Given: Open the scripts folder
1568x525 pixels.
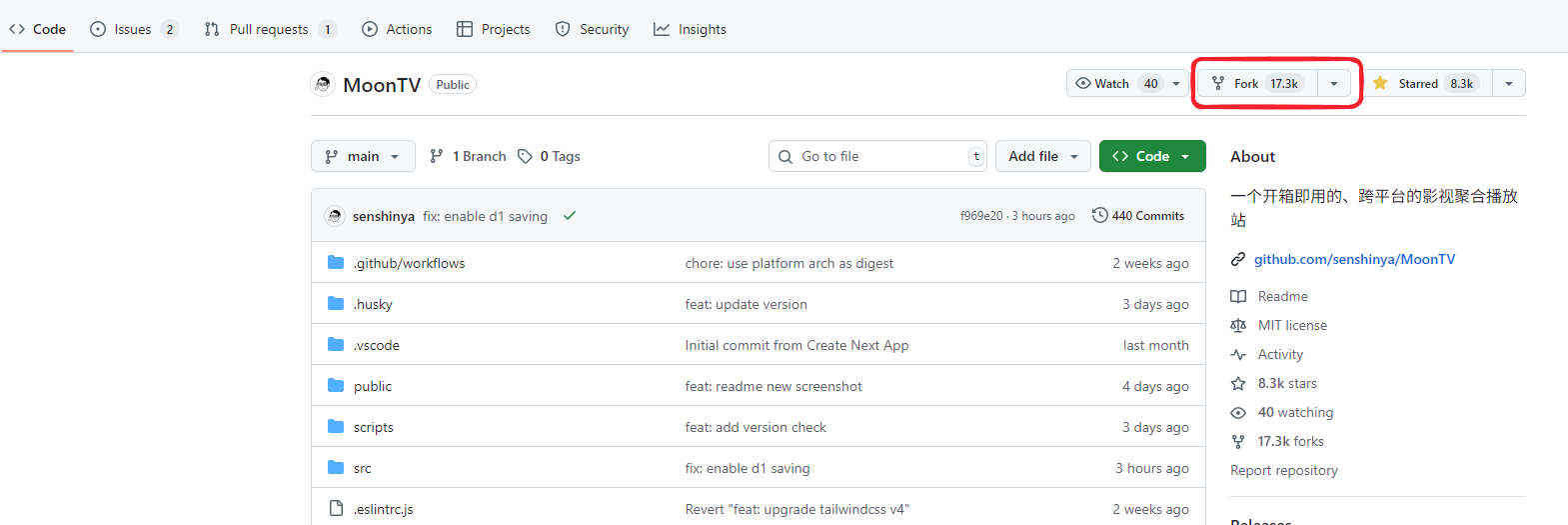Looking at the screenshot, I should [374, 427].
